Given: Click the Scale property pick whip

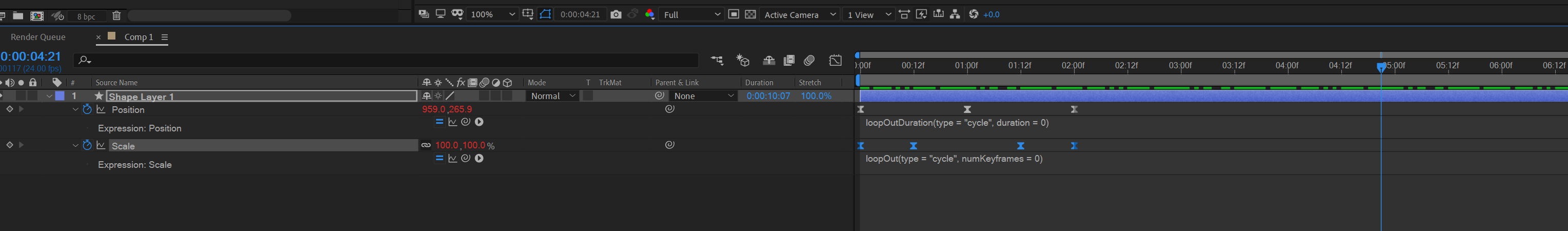Looking at the screenshot, I should [669, 145].
